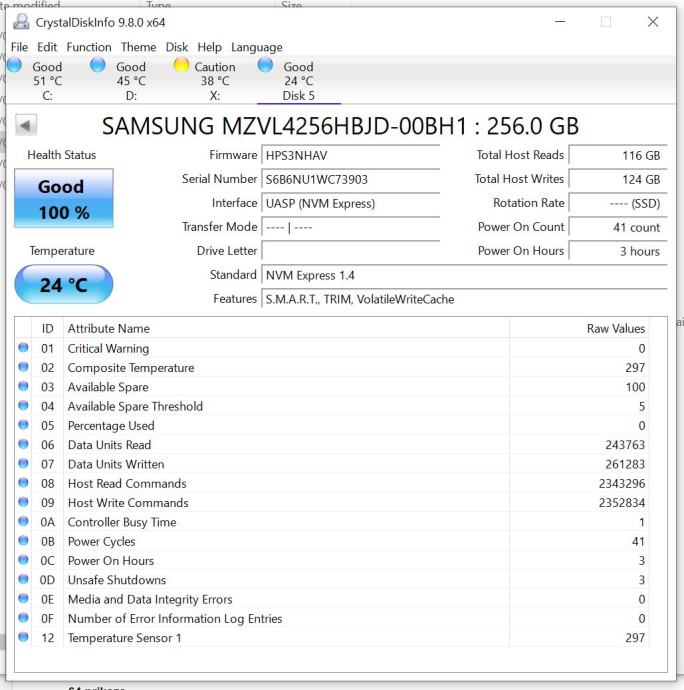Click the empty Drive Letter field
Viewport: 684px width, 690px height.
351,251
